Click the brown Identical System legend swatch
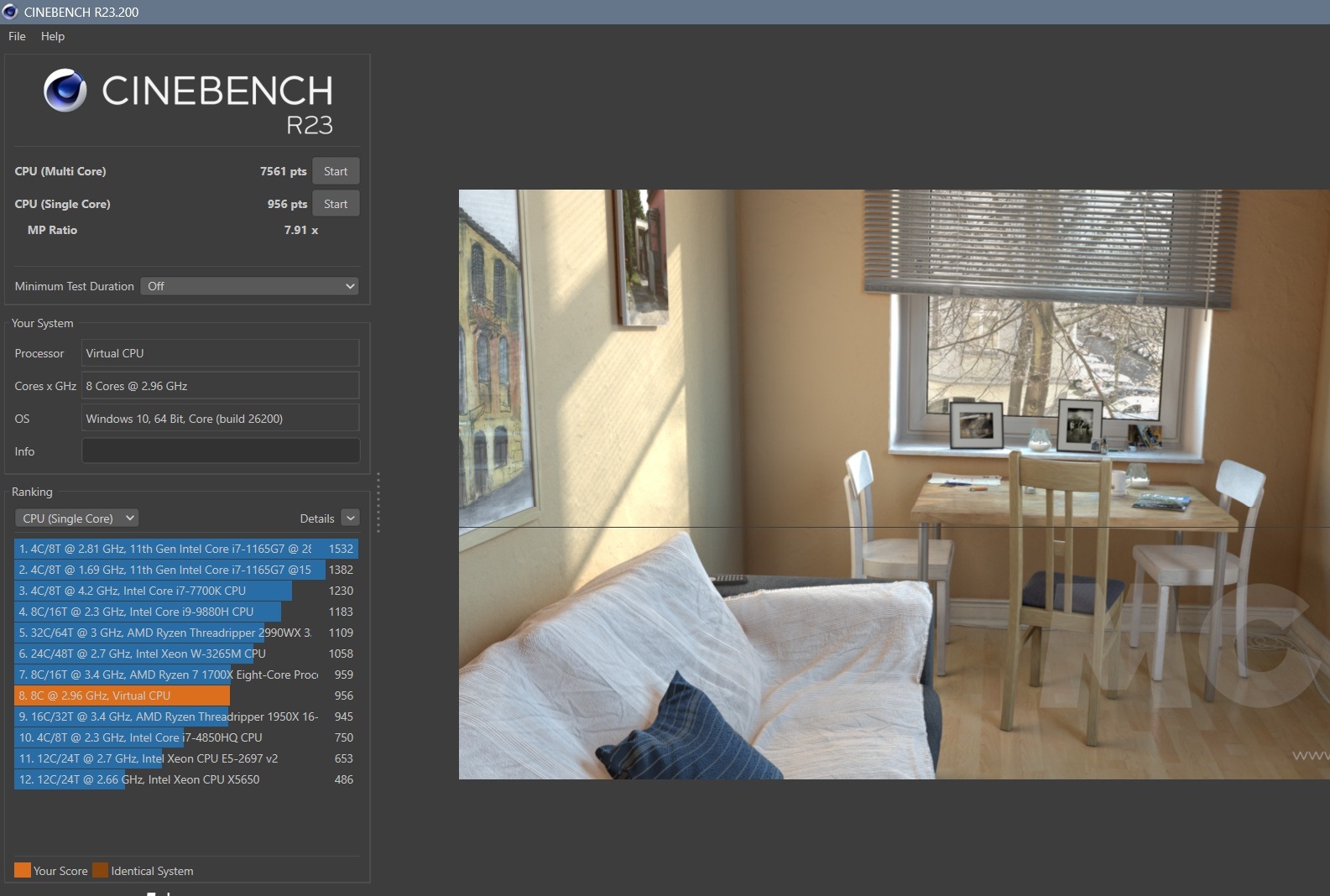This screenshot has width=1330, height=896. [x=101, y=870]
